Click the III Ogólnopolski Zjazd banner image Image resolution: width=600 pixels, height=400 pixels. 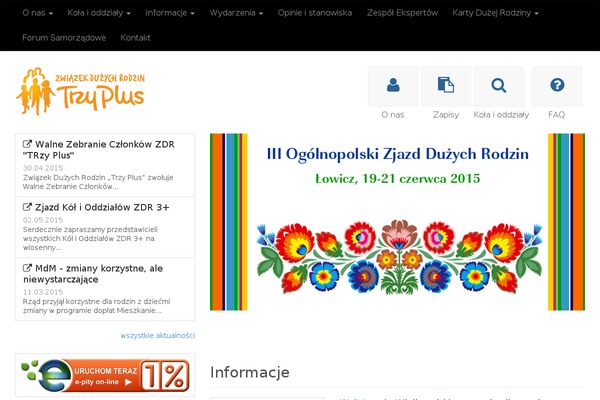(x=397, y=222)
